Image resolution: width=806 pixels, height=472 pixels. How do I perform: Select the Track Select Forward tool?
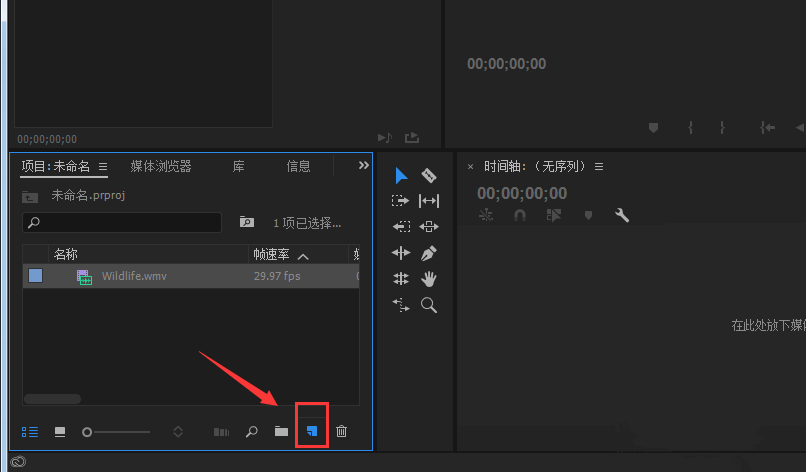coord(400,201)
